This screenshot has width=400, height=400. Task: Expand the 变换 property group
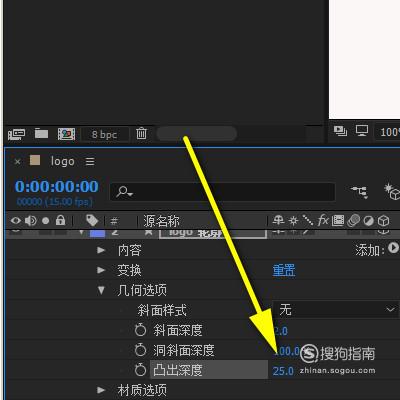[x=101, y=270]
